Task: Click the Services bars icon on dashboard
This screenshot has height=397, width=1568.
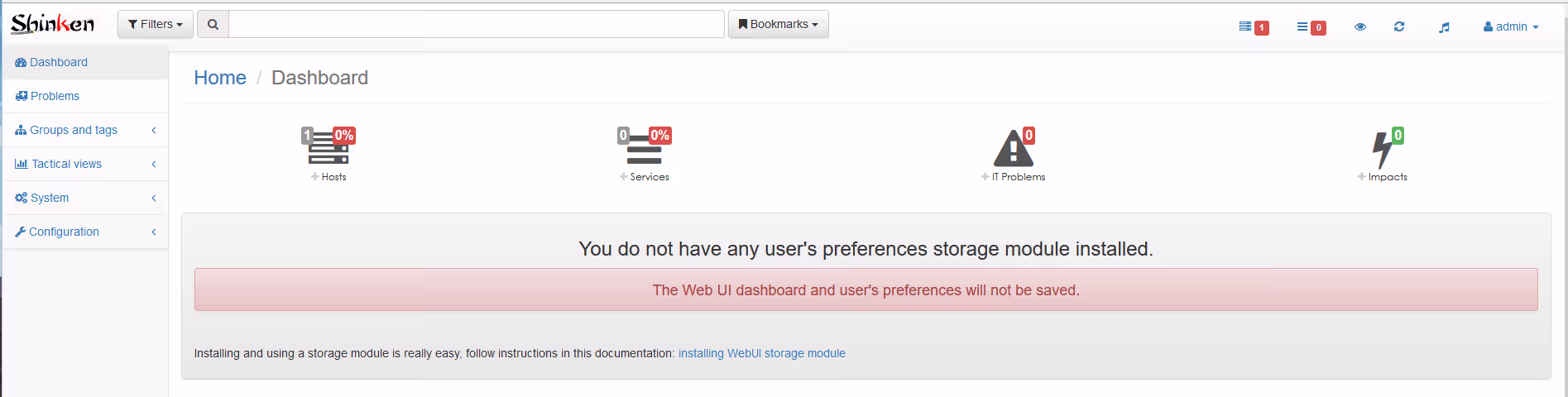Action: coord(644,149)
